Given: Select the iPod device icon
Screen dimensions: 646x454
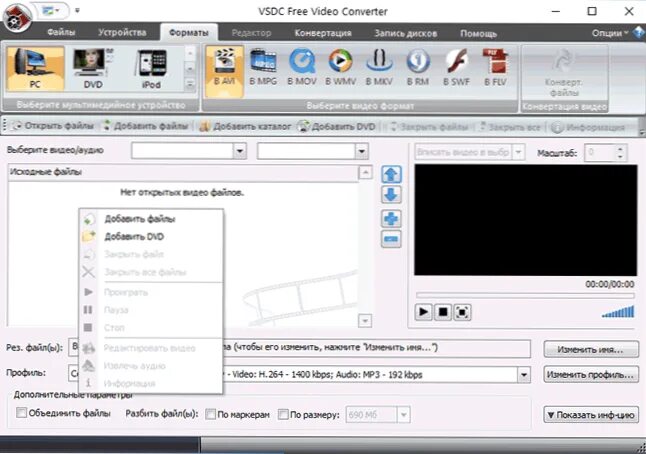Looking at the screenshot, I should click(151, 68).
